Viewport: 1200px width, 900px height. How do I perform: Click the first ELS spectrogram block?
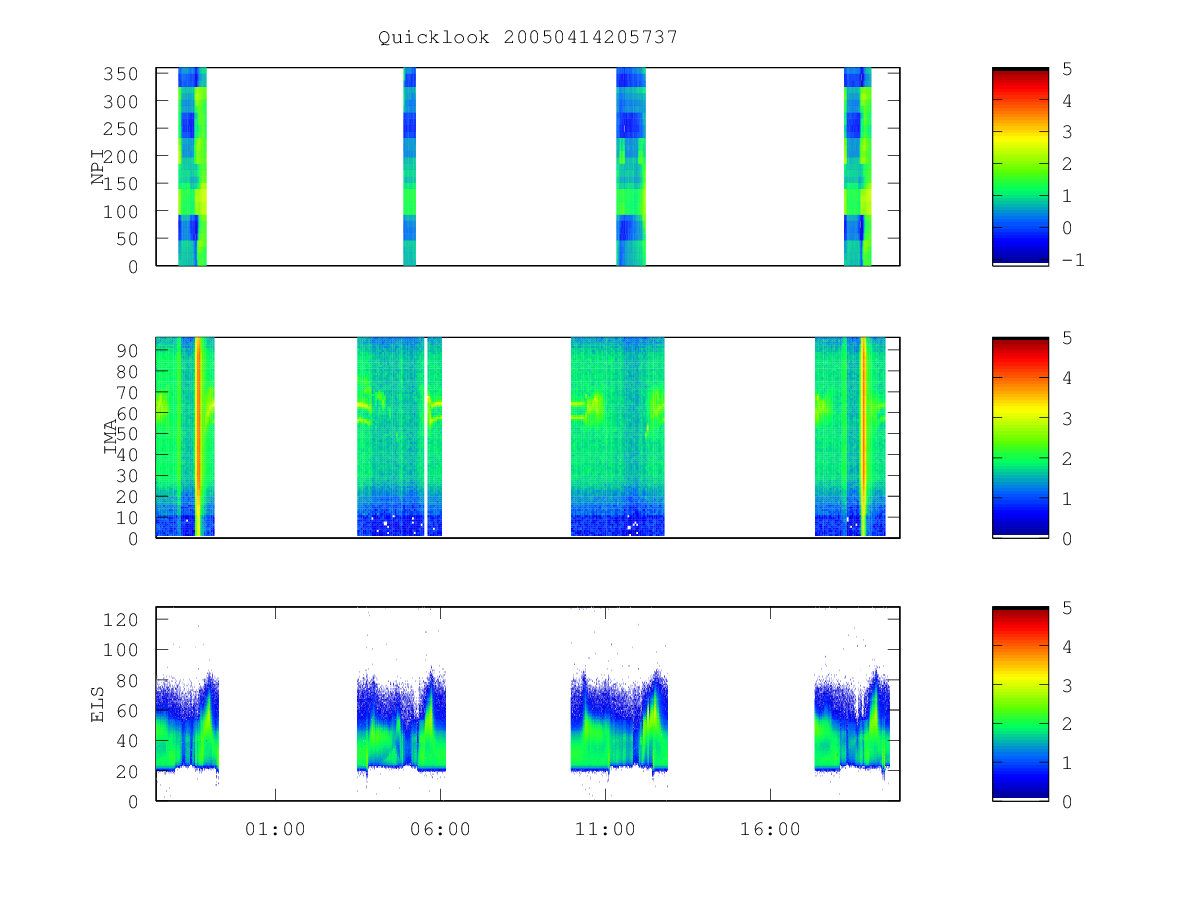tap(187, 722)
